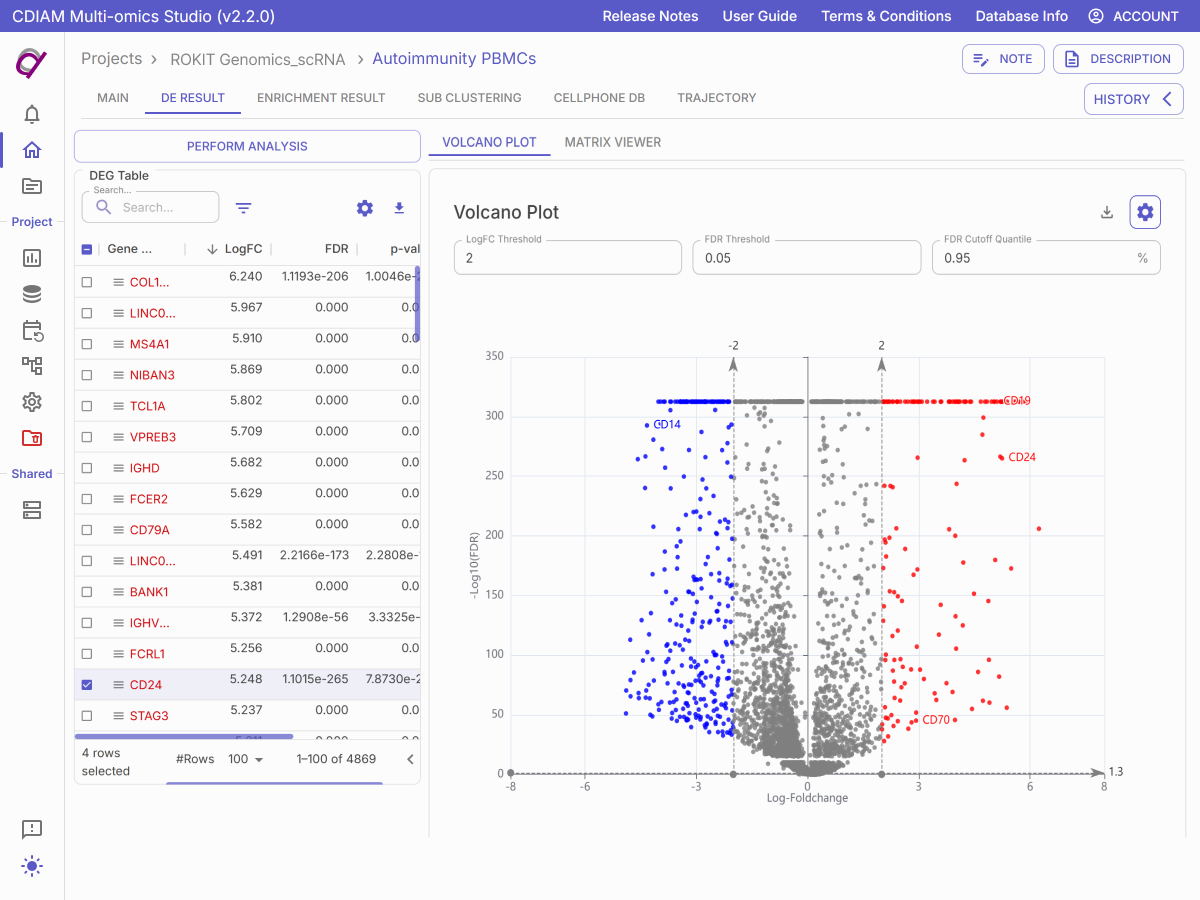
Task: Click the Projects breadcrumb
Action: coord(112,59)
